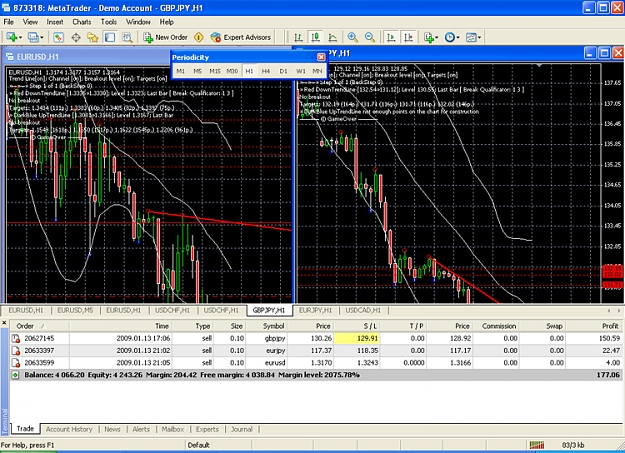The width and height of the screenshot is (625, 453).
Task: Click the Zoom Out magnifier icon
Action: tap(369, 37)
